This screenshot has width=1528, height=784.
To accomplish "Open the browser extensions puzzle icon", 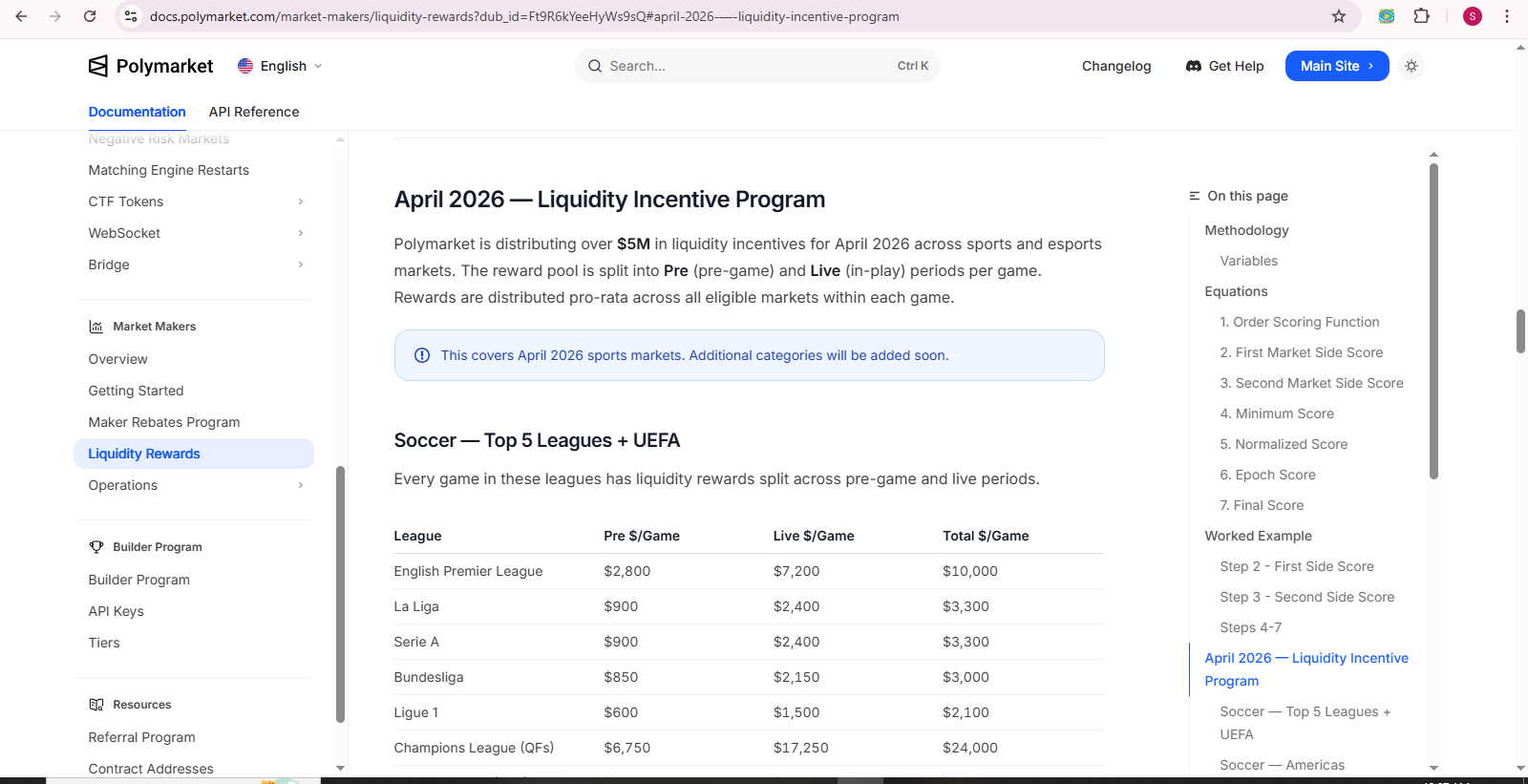I will 1422,16.
